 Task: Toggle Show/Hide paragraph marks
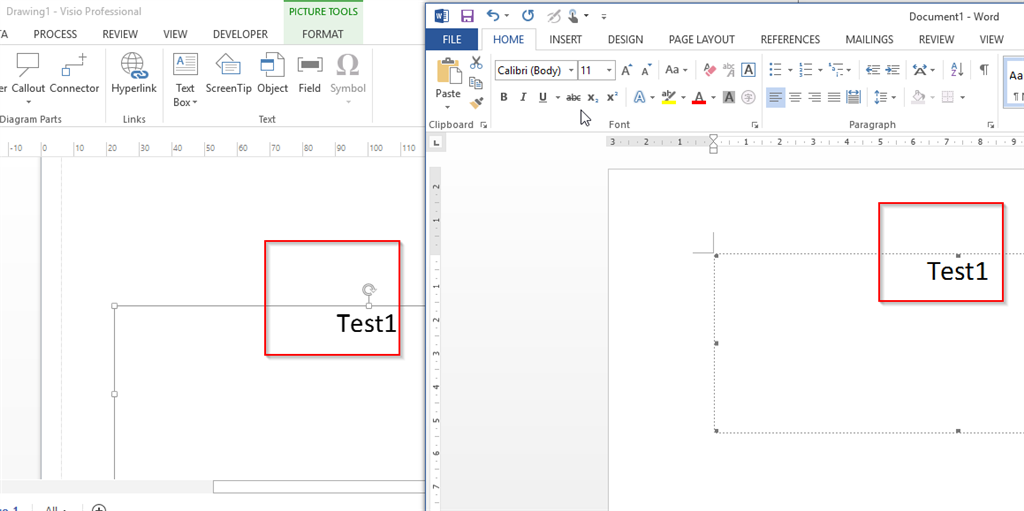(984, 69)
